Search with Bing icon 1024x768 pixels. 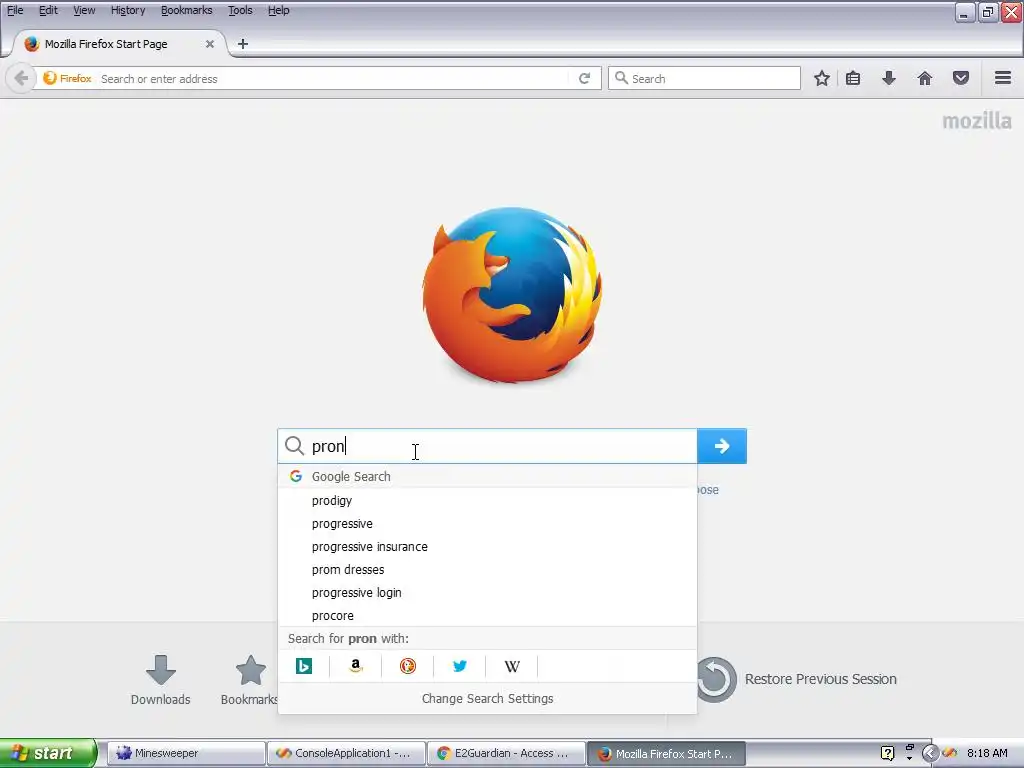tap(304, 666)
